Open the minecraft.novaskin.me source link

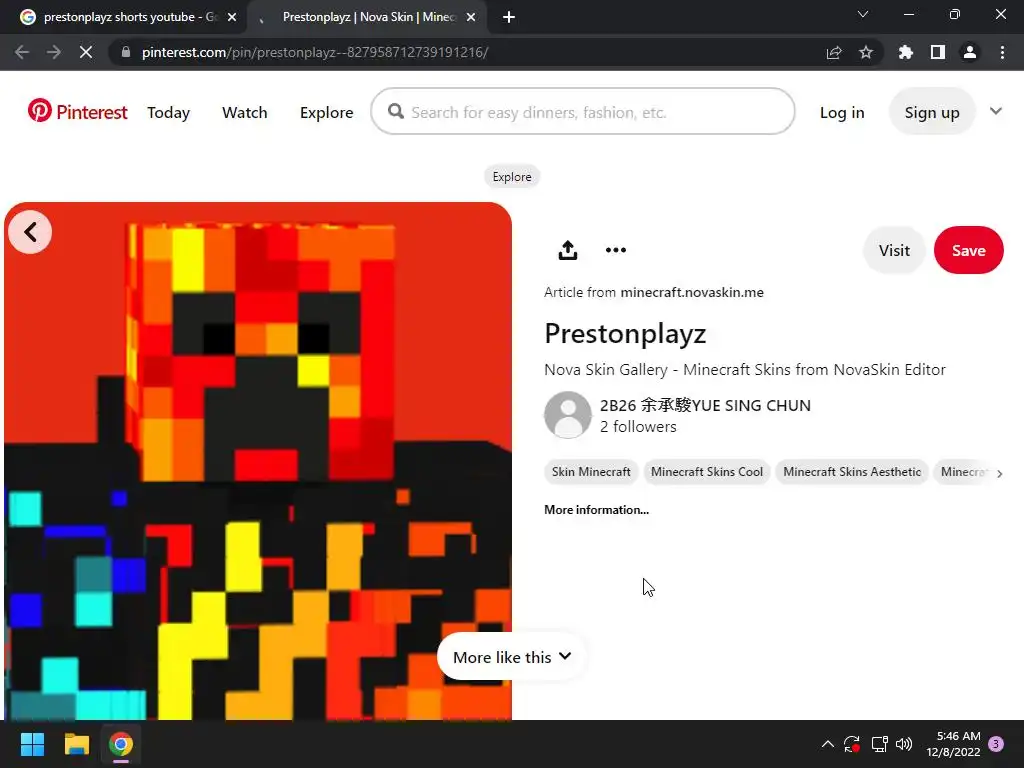[692, 292]
